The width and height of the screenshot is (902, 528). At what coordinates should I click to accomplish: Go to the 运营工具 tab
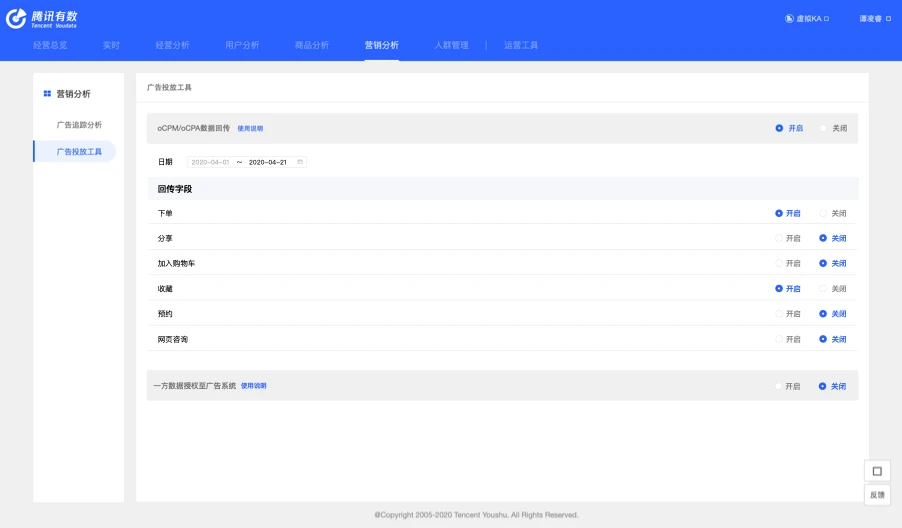[521, 45]
